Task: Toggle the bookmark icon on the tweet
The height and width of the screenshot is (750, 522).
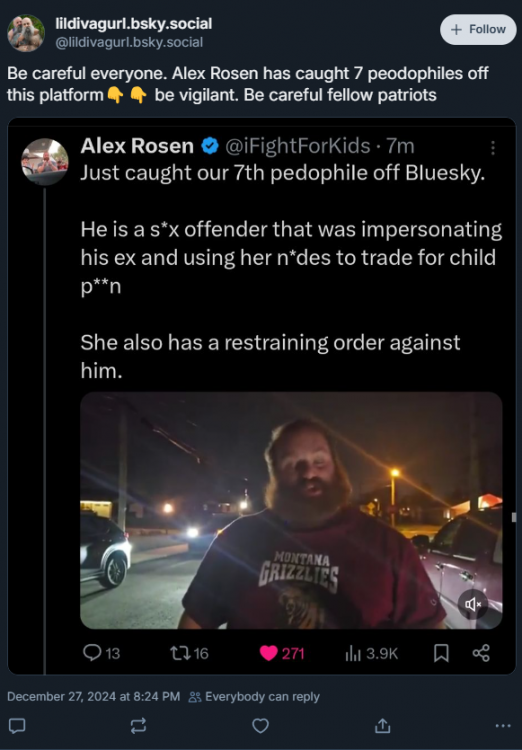Action: point(441,653)
